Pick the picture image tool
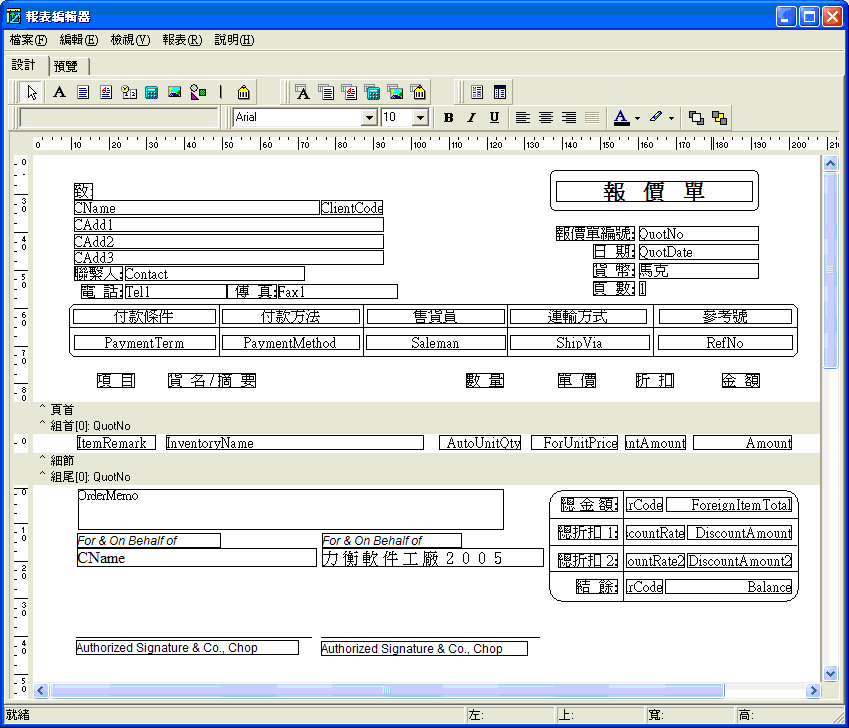 click(174, 93)
